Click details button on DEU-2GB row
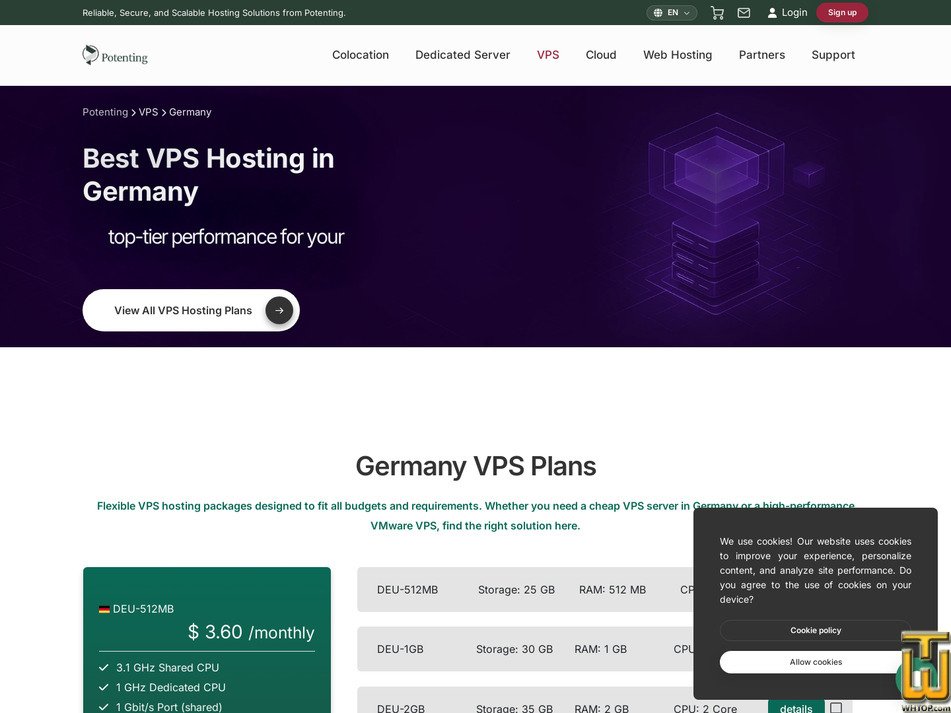 click(x=796, y=708)
